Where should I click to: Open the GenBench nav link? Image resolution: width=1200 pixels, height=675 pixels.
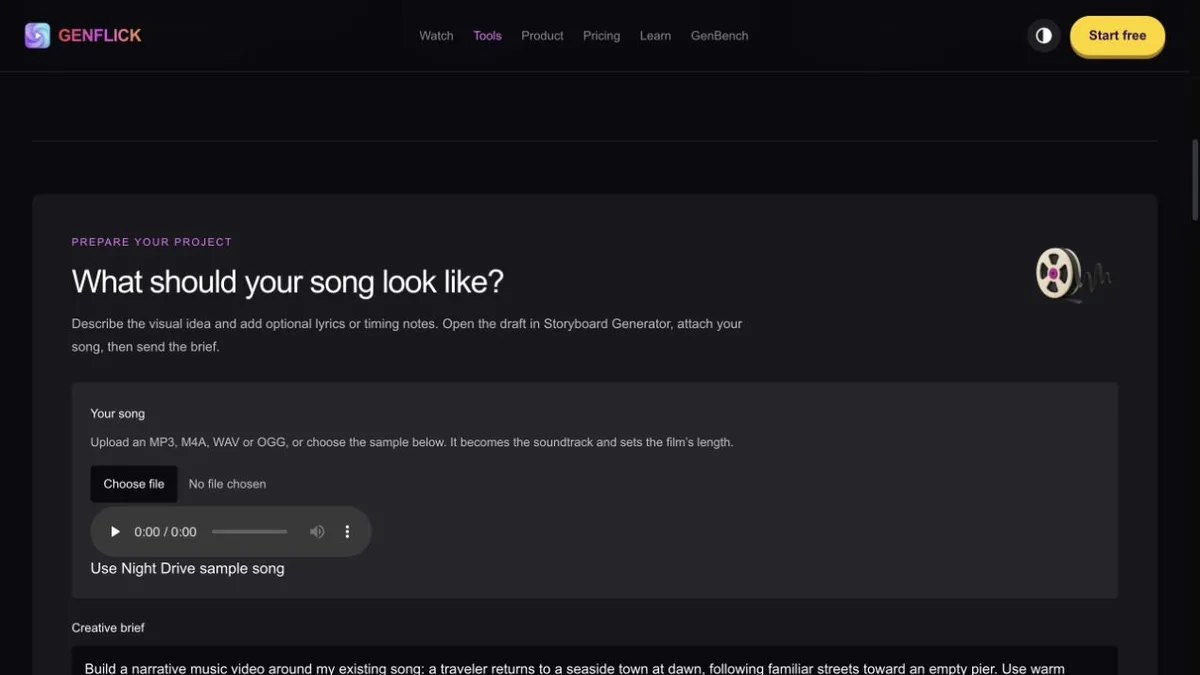click(719, 36)
